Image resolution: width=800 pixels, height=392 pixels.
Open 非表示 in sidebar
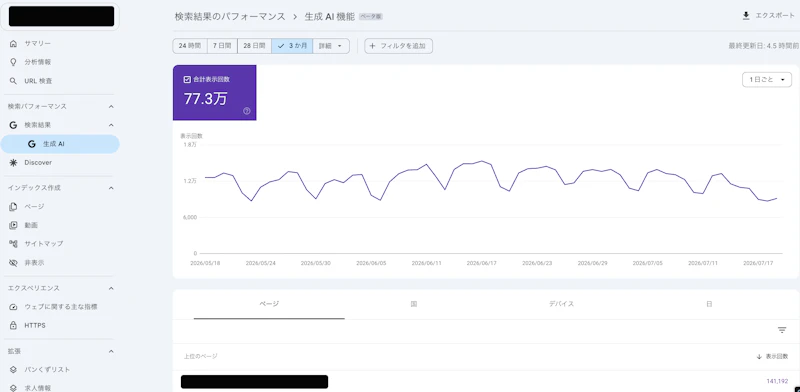pos(34,263)
